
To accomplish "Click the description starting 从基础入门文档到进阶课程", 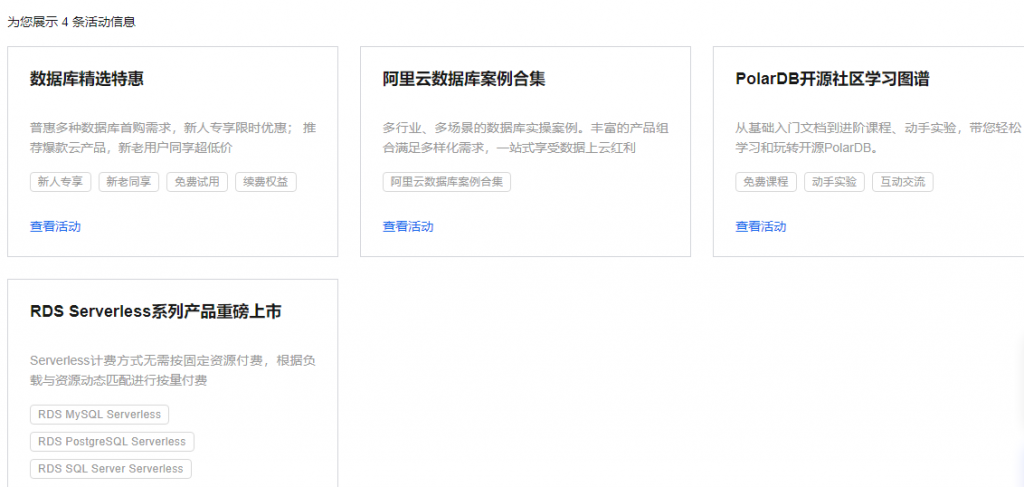I will coord(878,138).
